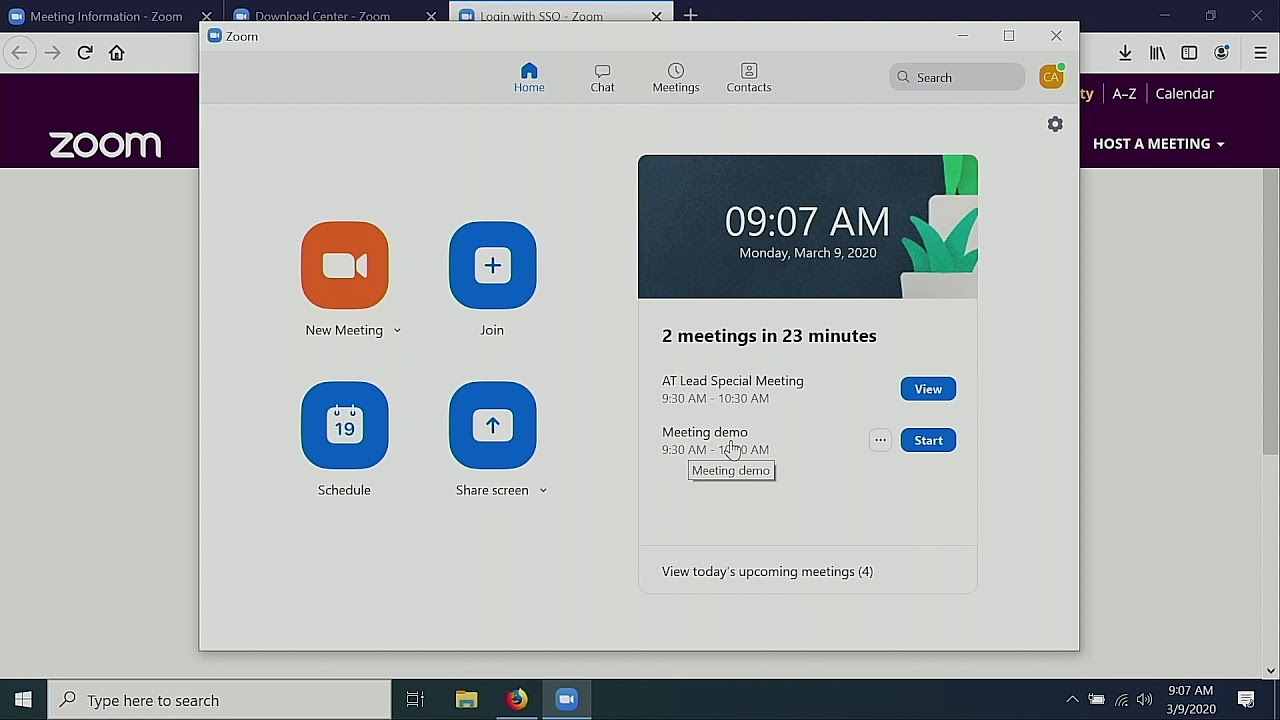View the AT Lead Special Meeting
The image size is (1280, 720).
[x=928, y=389]
